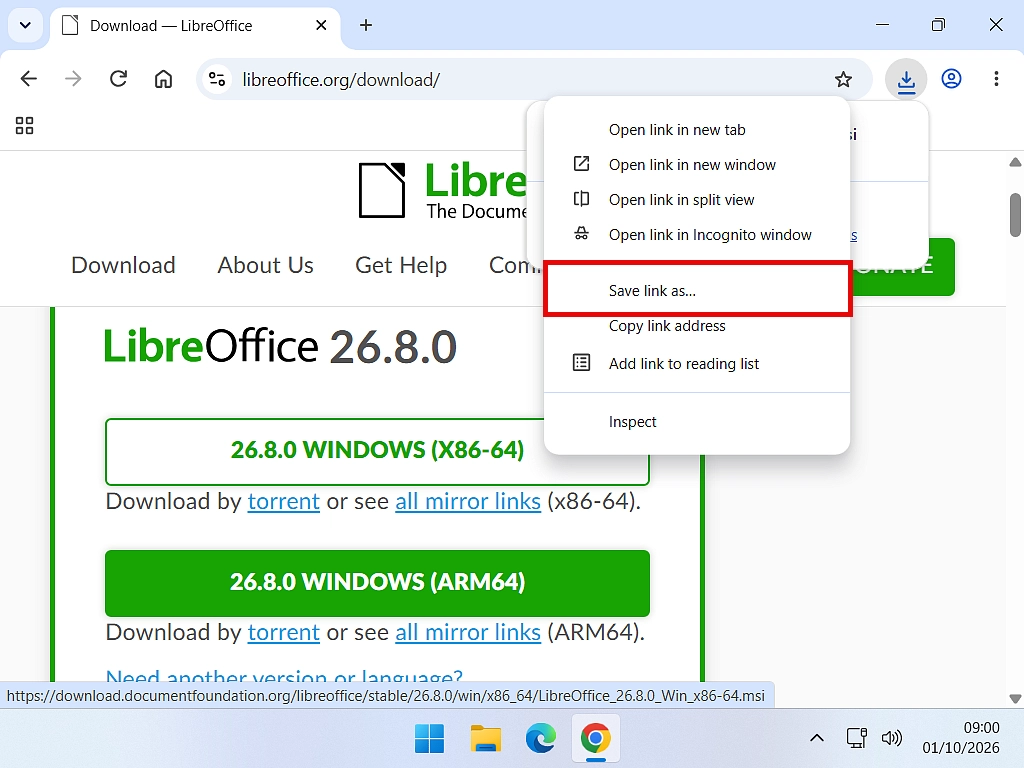Show hidden system tray icons chevron
Viewport: 1024px width, 768px height.
tap(816, 739)
